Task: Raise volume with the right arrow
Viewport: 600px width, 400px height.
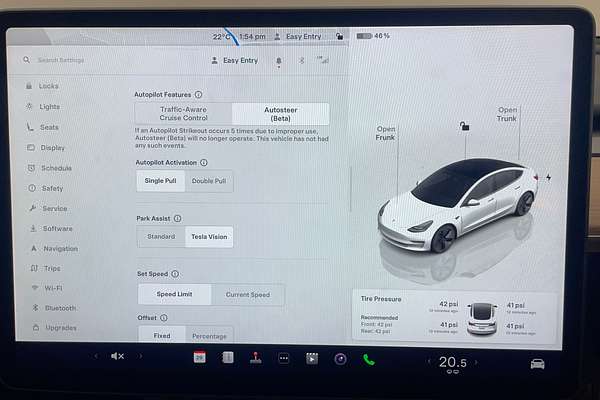Action: (140, 356)
